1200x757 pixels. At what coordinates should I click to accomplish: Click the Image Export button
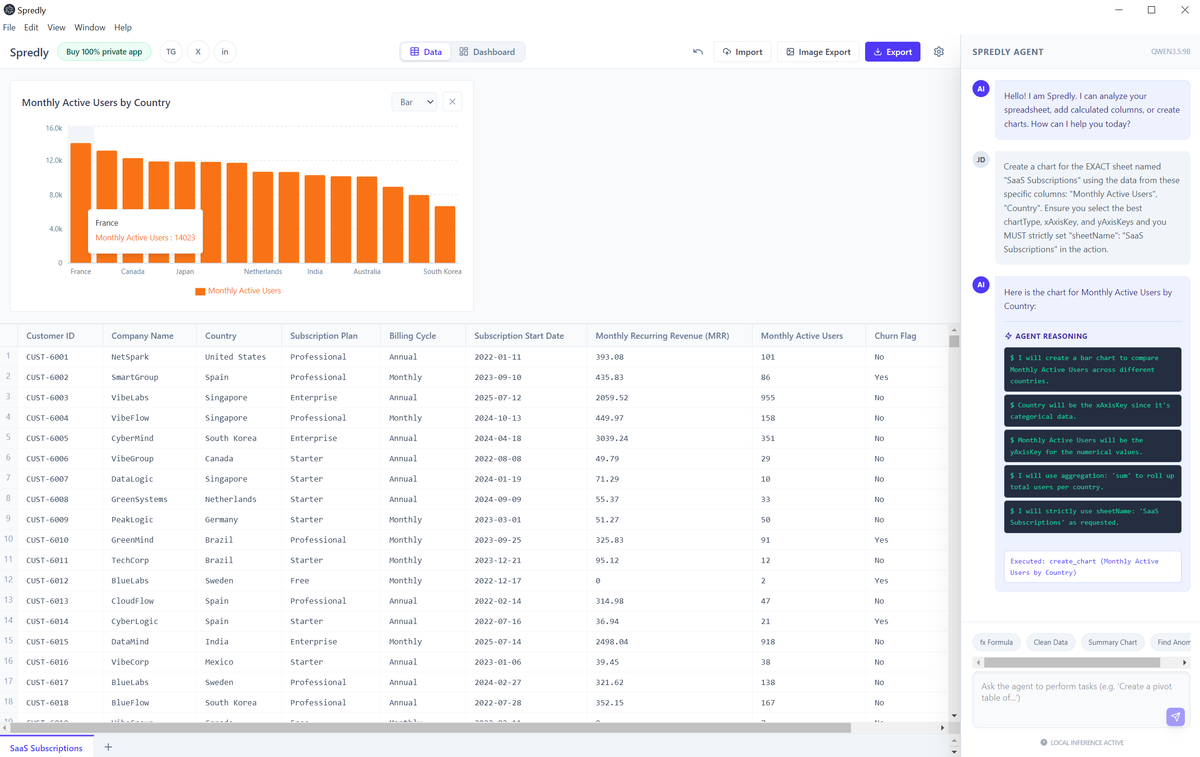[x=818, y=52]
